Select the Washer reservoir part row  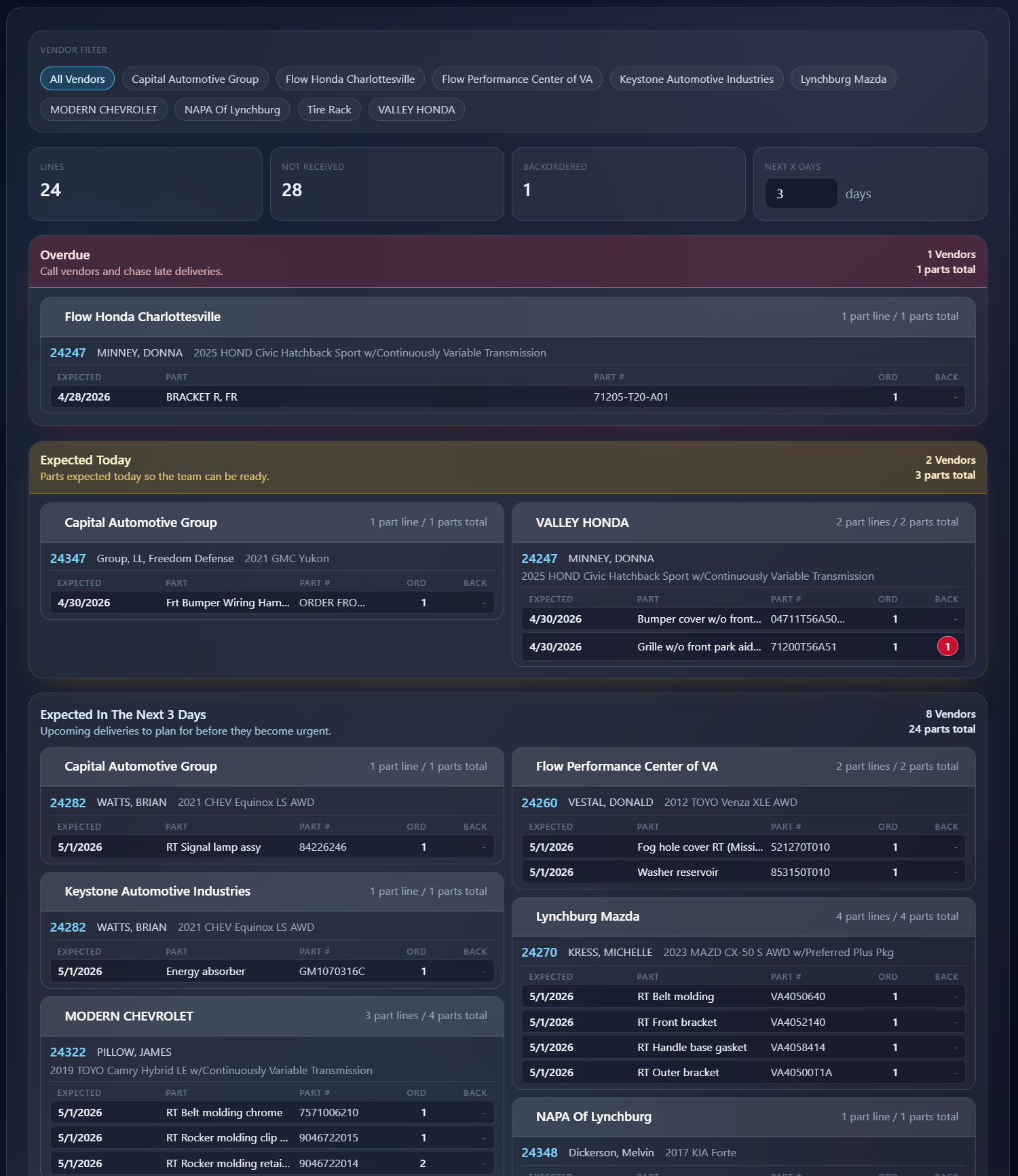[743, 872]
